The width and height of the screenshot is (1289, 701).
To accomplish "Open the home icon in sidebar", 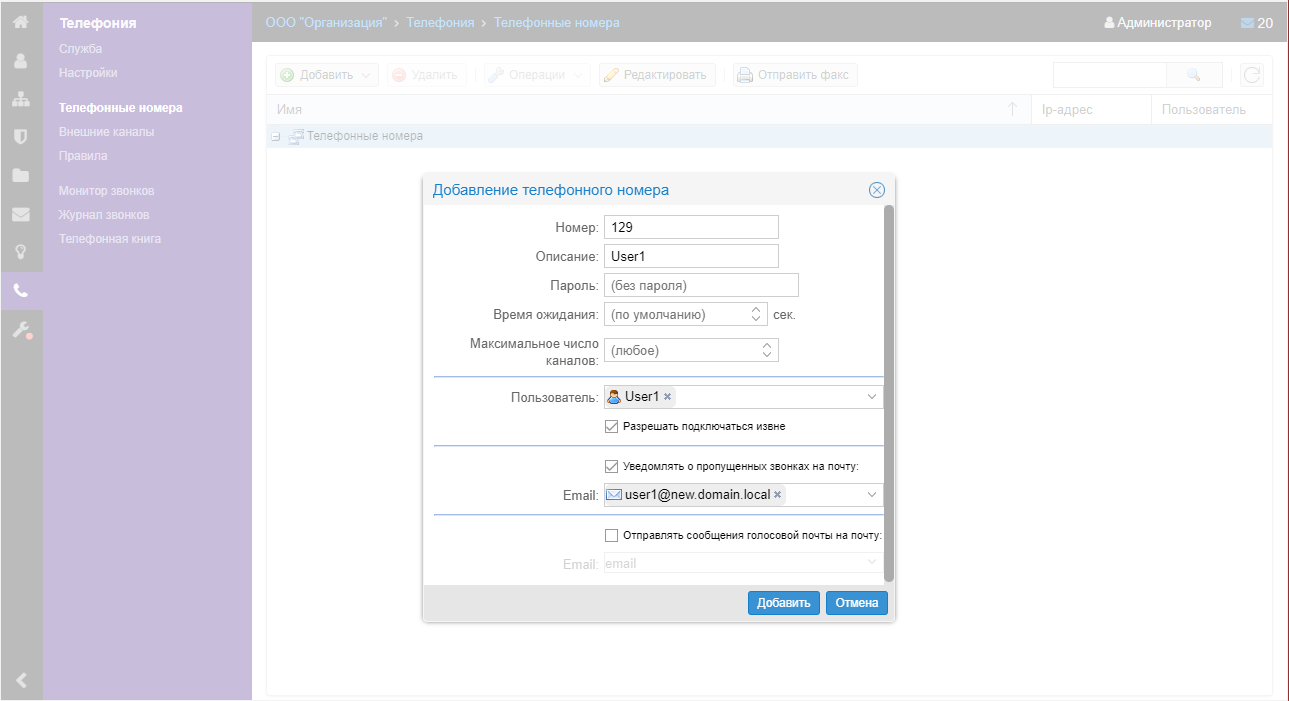I will tap(20, 22).
